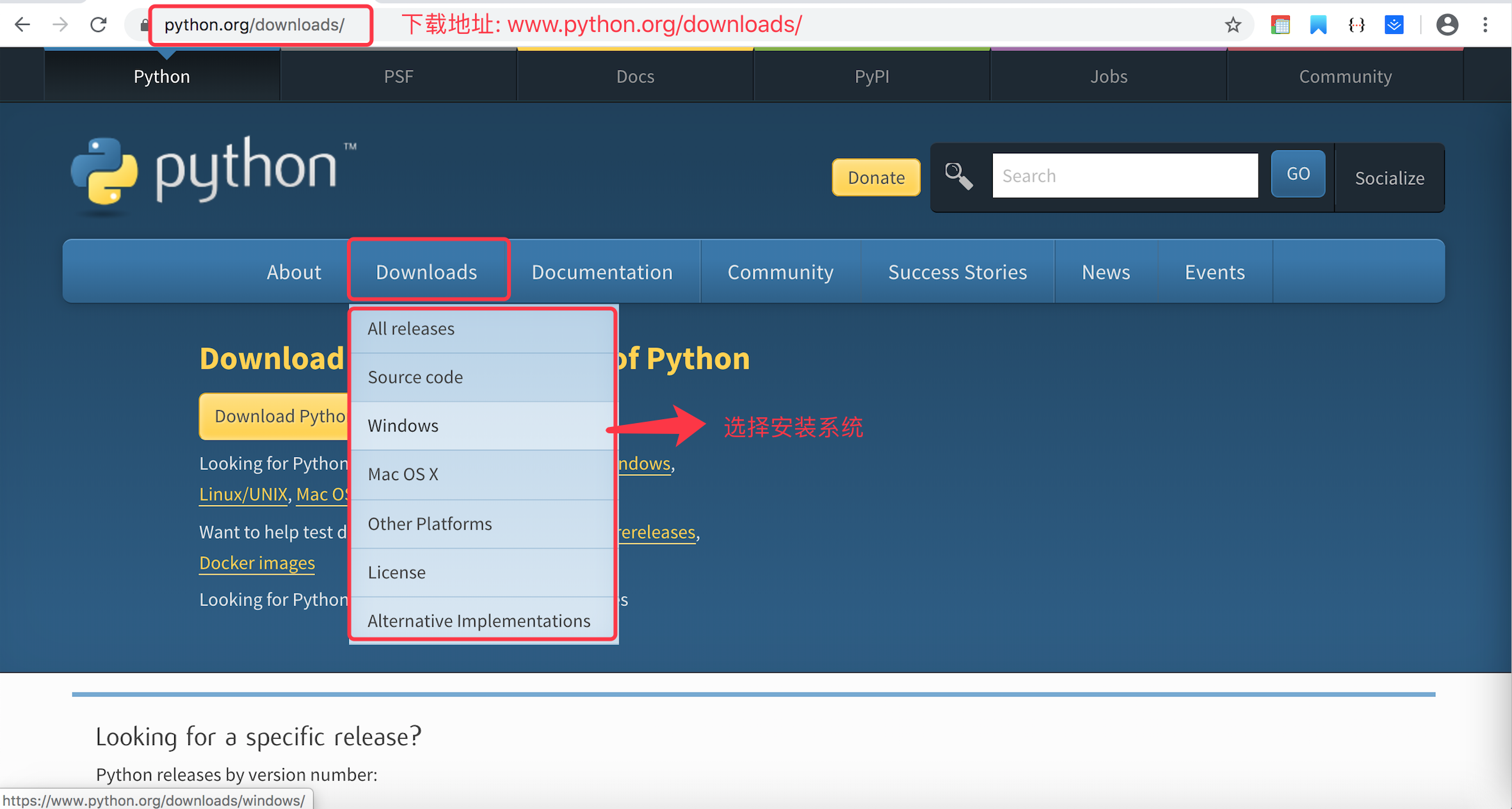The height and width of the screenshot is (809, 1512).
Task: Click the Download Python yellow button
Action: point(274,416)
